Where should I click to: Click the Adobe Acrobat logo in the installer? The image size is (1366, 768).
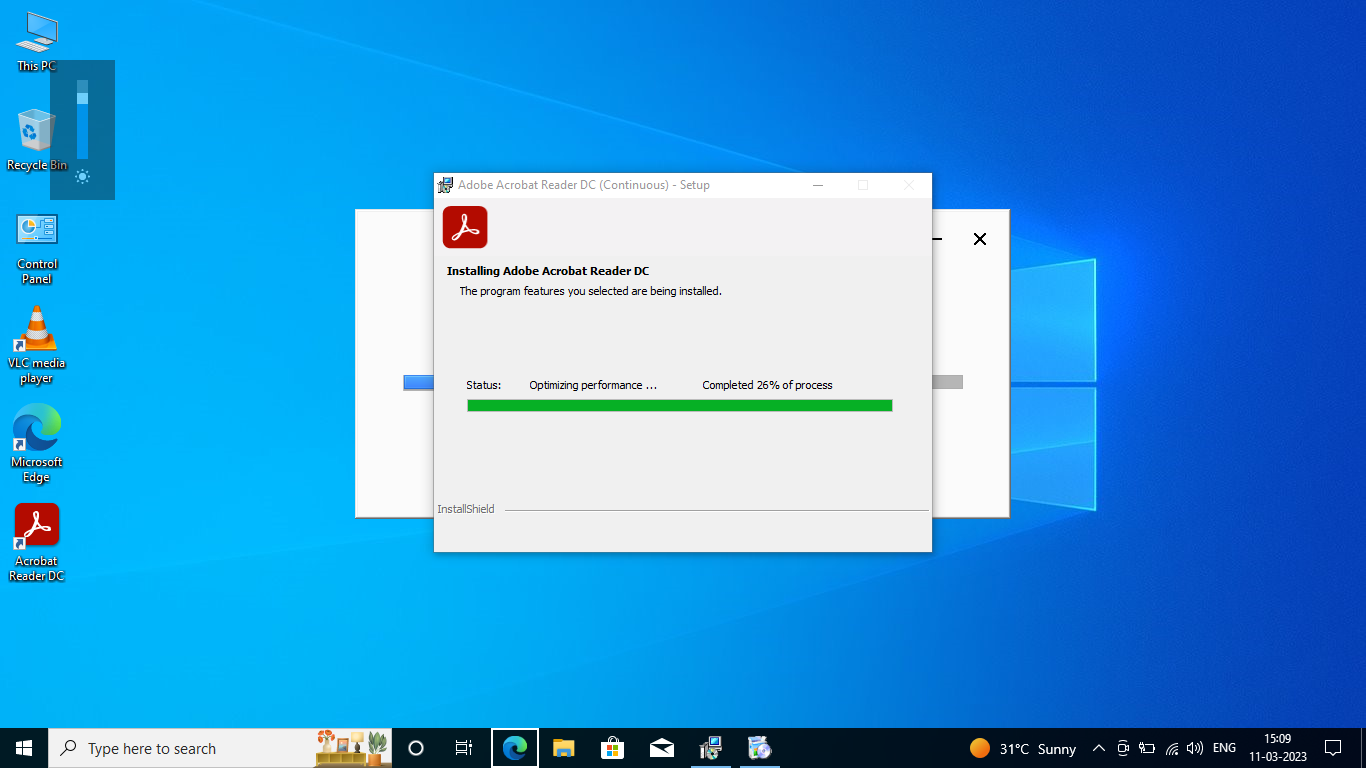[465, 227]
